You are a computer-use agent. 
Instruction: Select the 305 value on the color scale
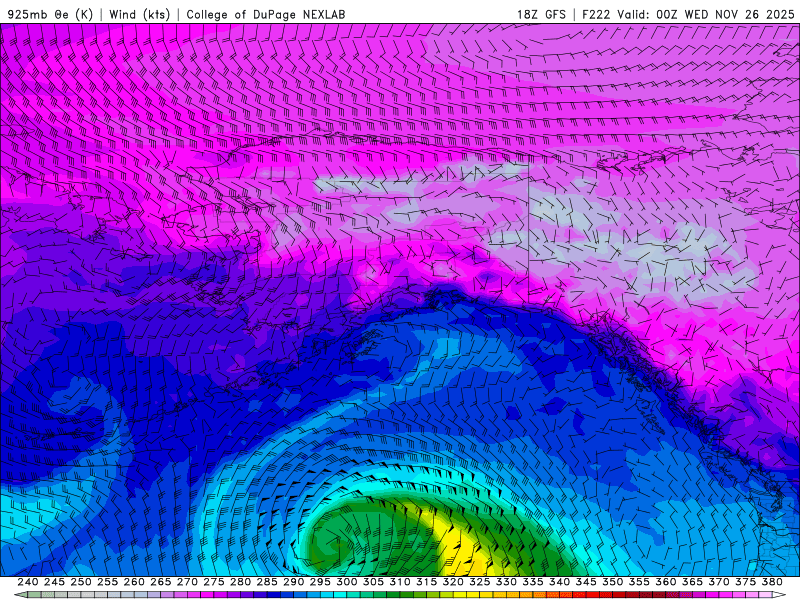coord(373,582)
